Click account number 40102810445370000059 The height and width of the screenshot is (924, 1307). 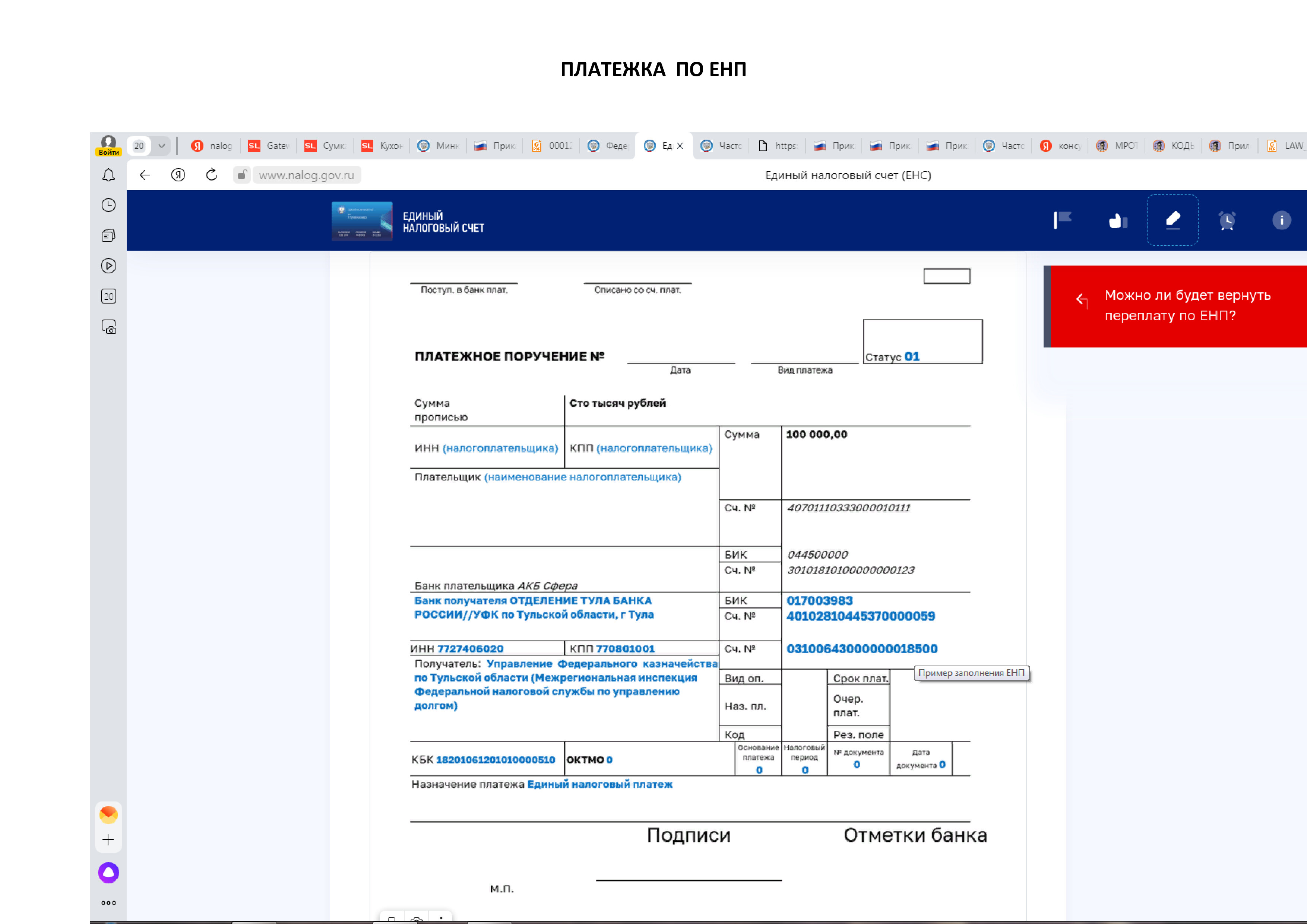click(x=860, y=616)
